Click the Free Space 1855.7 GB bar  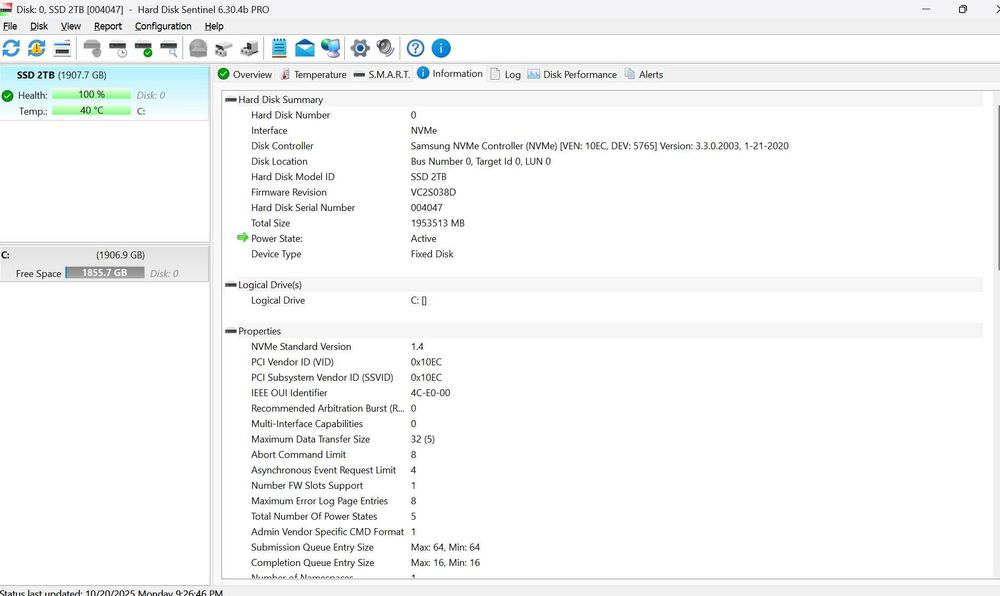coord(105,273)
